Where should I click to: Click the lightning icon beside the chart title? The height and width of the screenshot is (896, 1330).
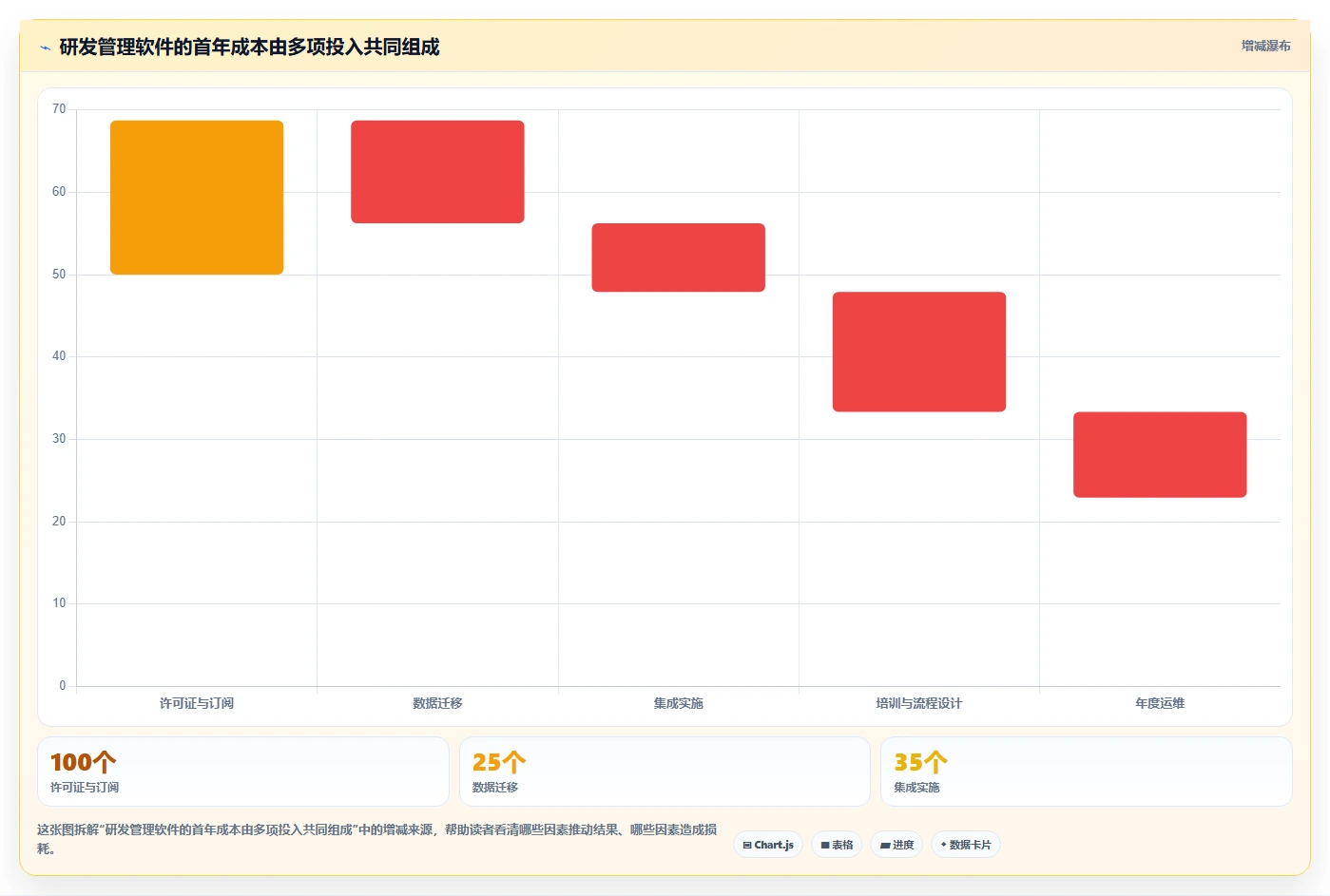[45, 48]
